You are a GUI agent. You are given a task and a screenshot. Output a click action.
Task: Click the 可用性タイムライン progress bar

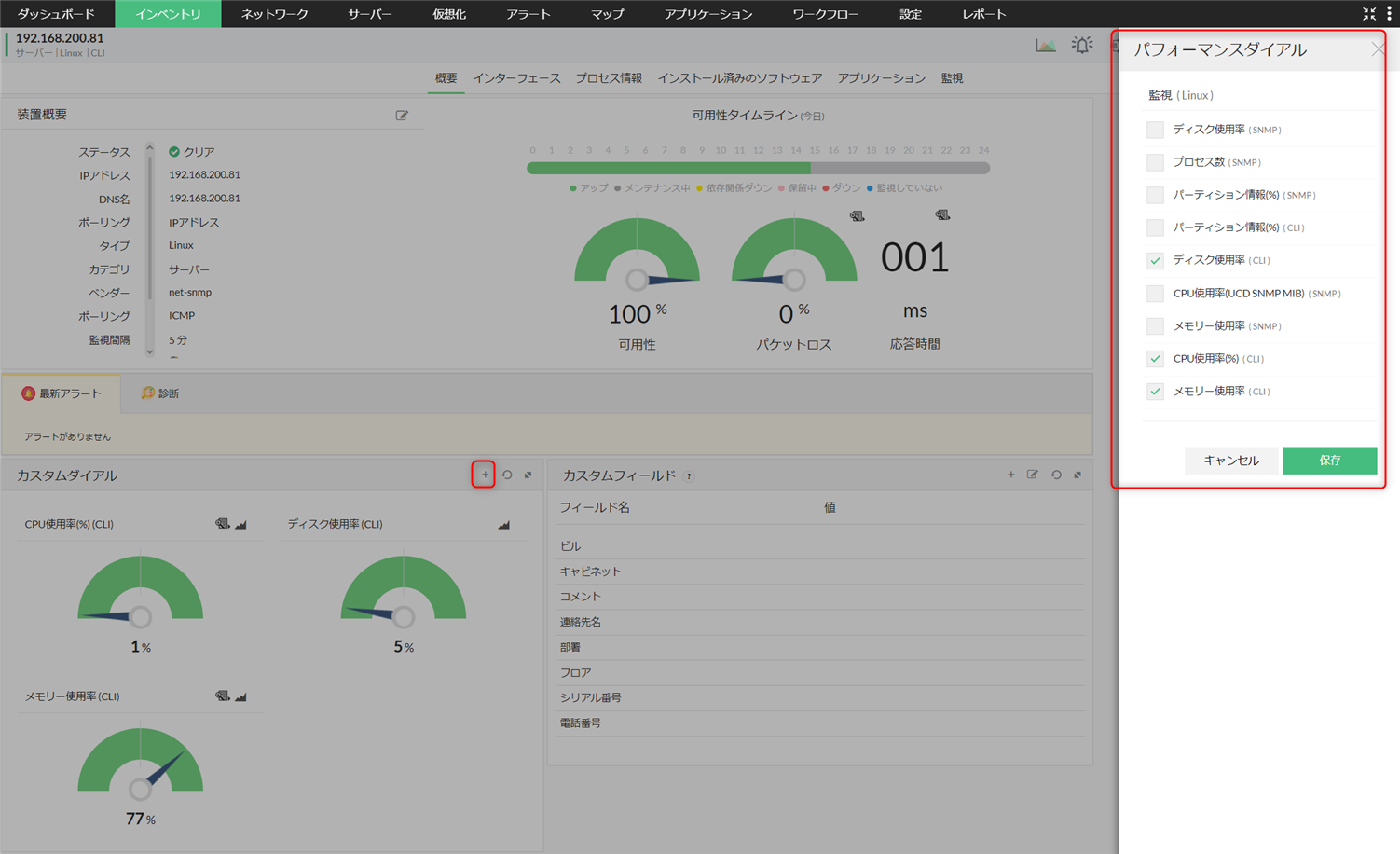[758, 168]
